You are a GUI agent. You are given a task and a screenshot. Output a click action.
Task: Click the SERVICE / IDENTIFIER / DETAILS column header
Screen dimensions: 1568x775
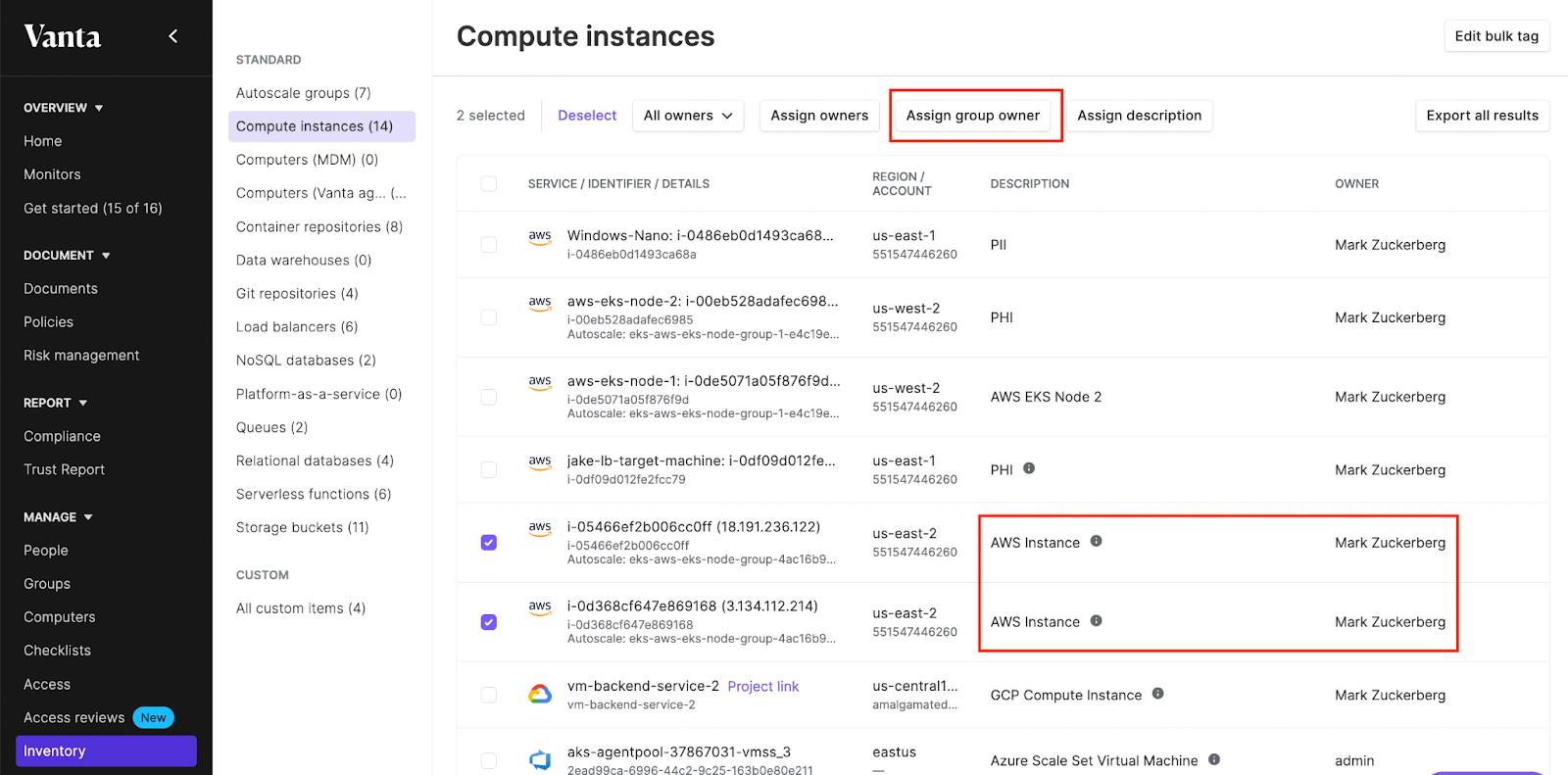[618, 184]
